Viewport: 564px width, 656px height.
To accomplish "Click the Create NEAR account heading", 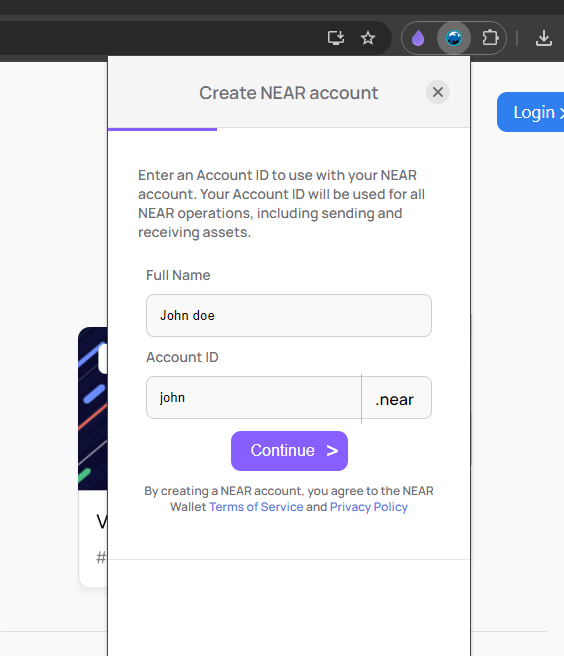I will (289, 93).
